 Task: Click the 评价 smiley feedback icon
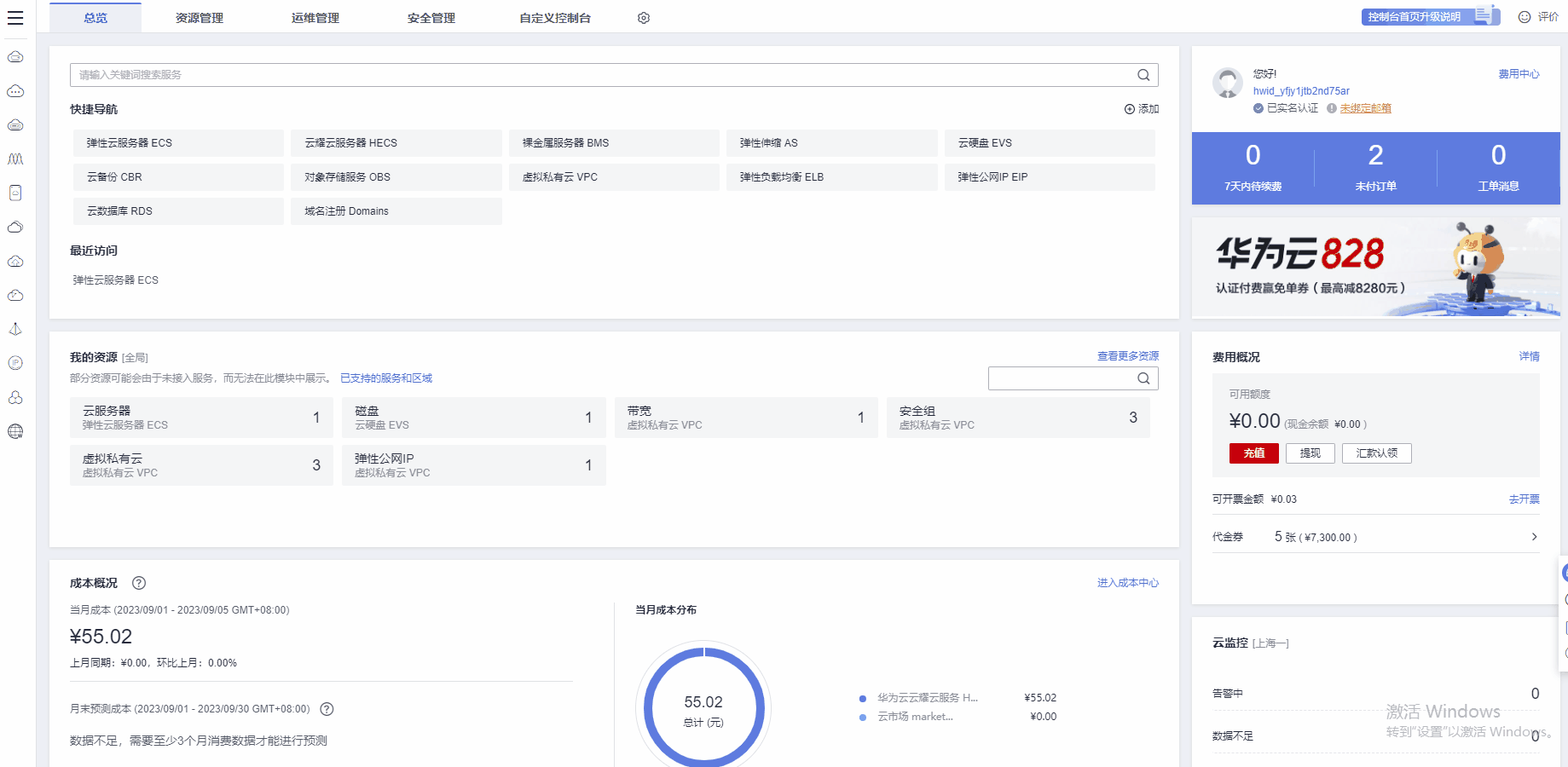[1525, 17]
